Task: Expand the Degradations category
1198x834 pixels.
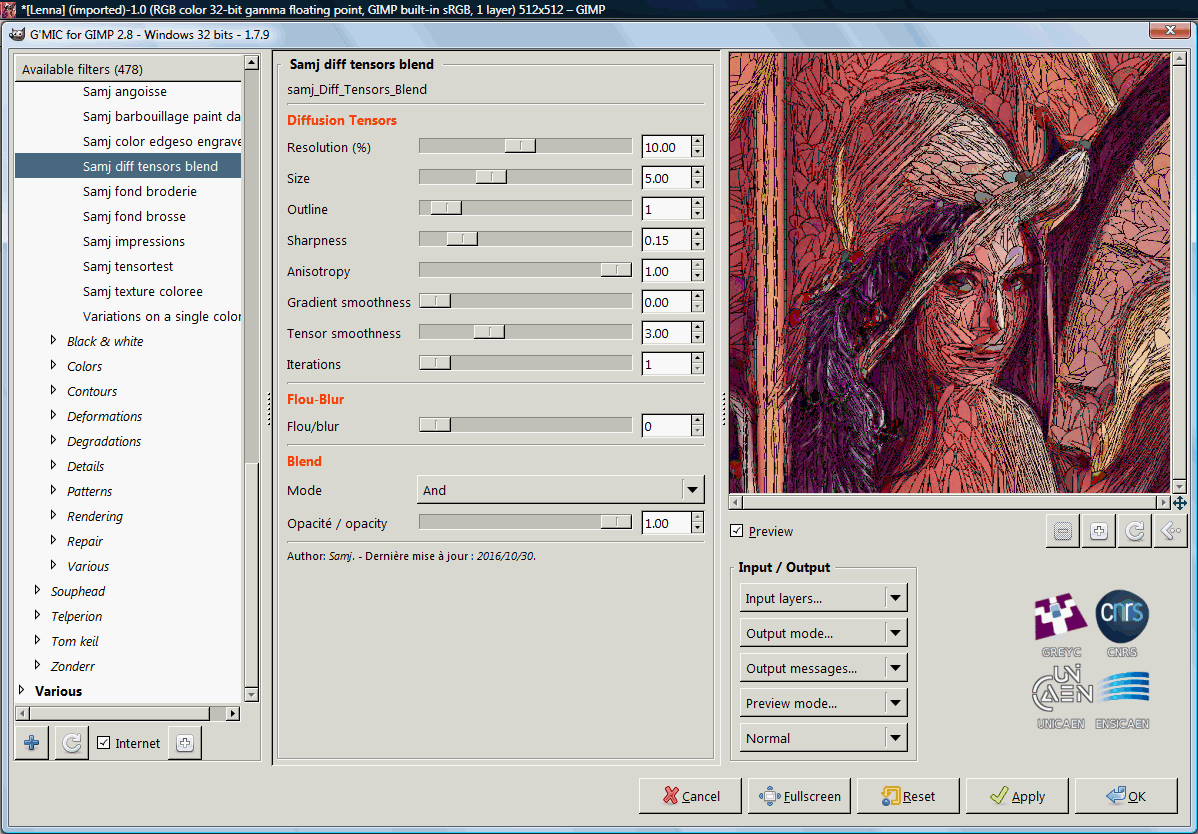Action: [x=53, y=440]
